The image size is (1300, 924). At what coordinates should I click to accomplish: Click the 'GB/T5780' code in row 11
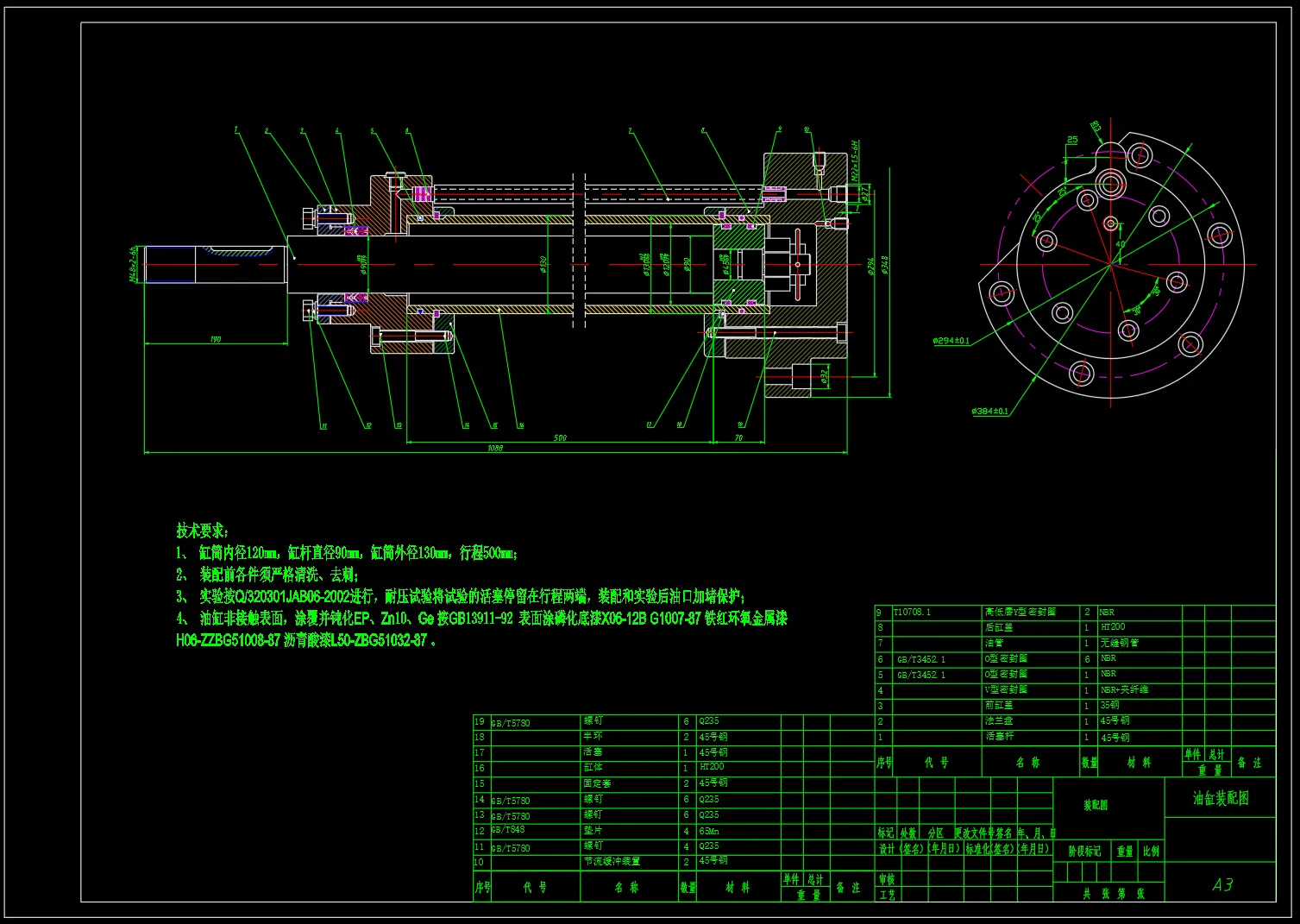[511, 849]
